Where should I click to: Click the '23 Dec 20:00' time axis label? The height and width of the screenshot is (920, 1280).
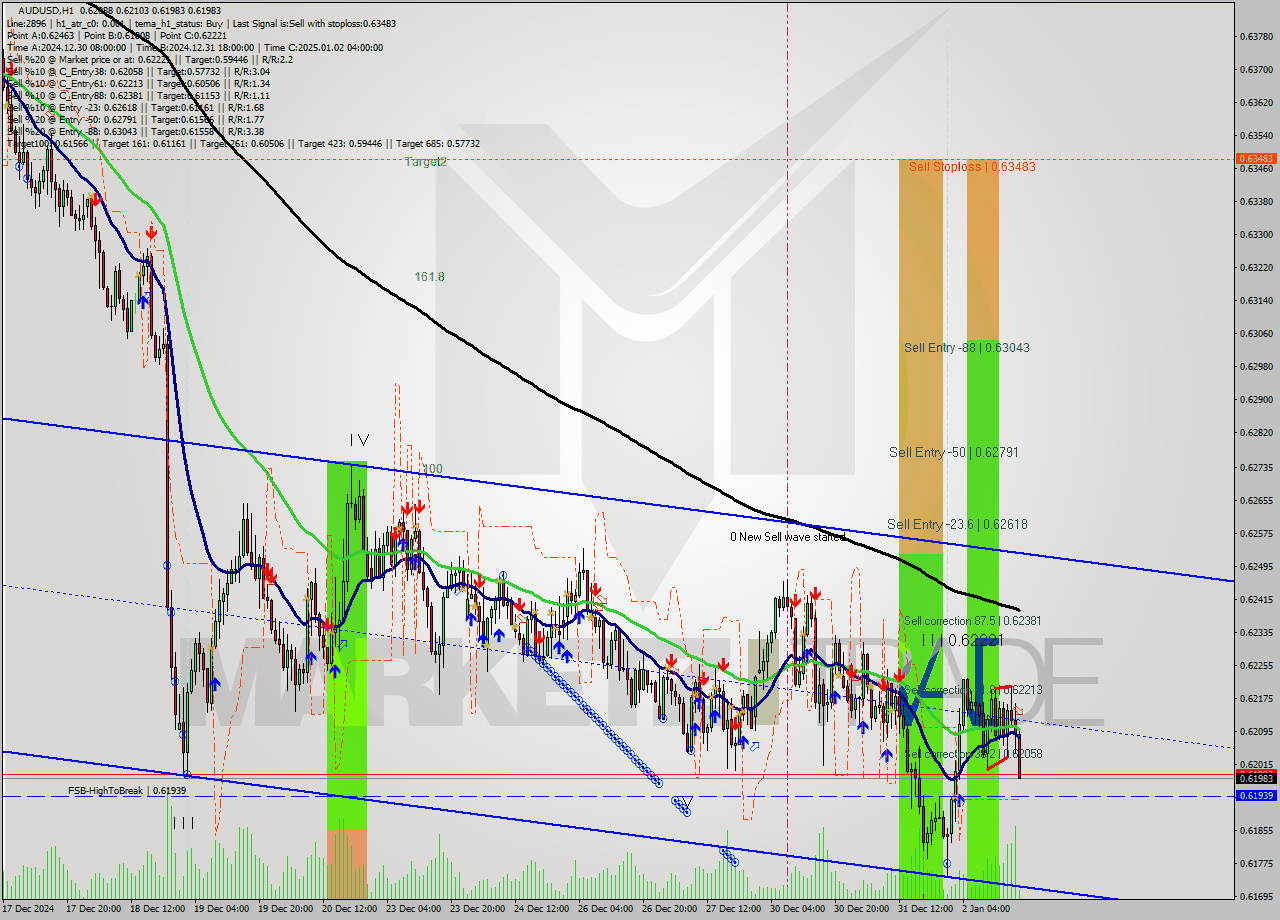tap(478, 909)
